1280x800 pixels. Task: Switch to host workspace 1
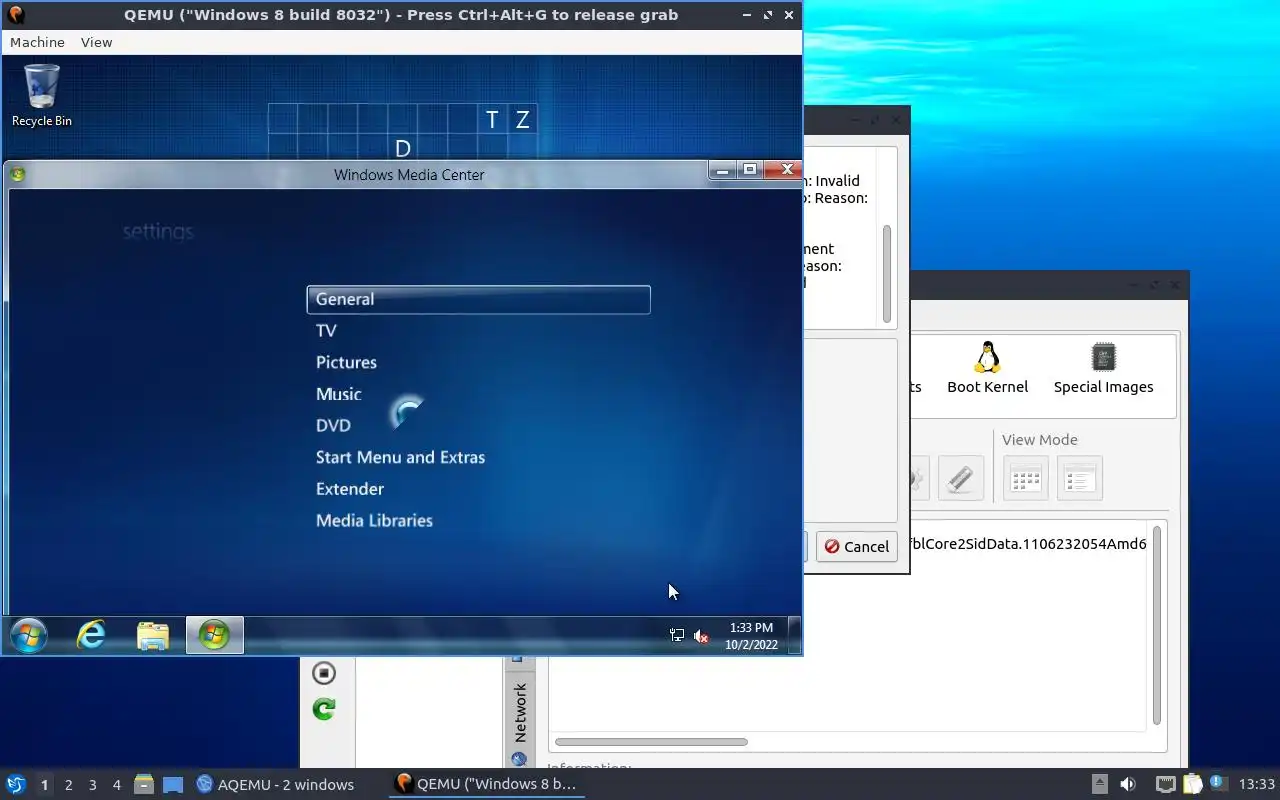pyautogui.click(x=44, y=784)
